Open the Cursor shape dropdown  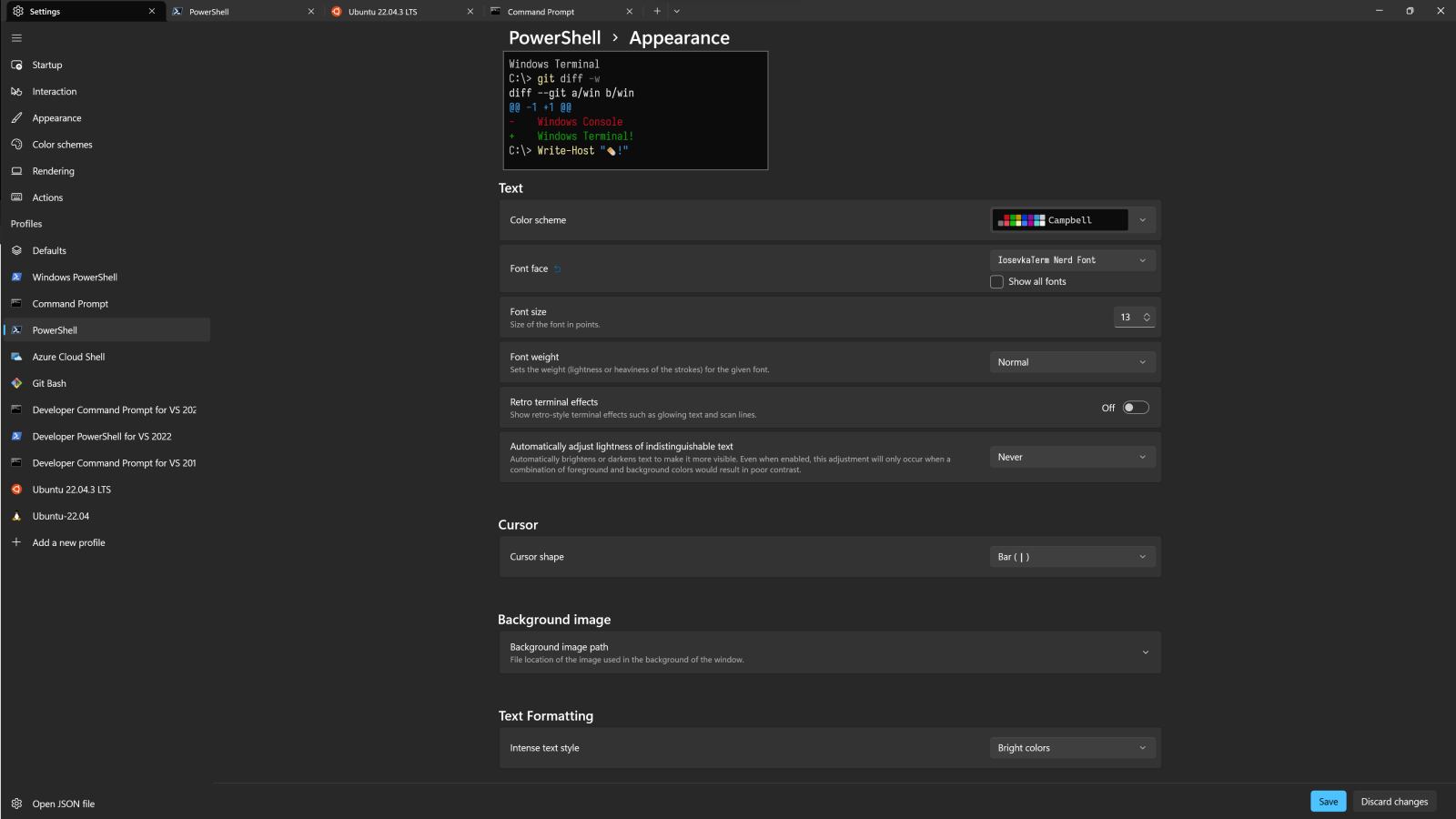tap(1072, 556)
